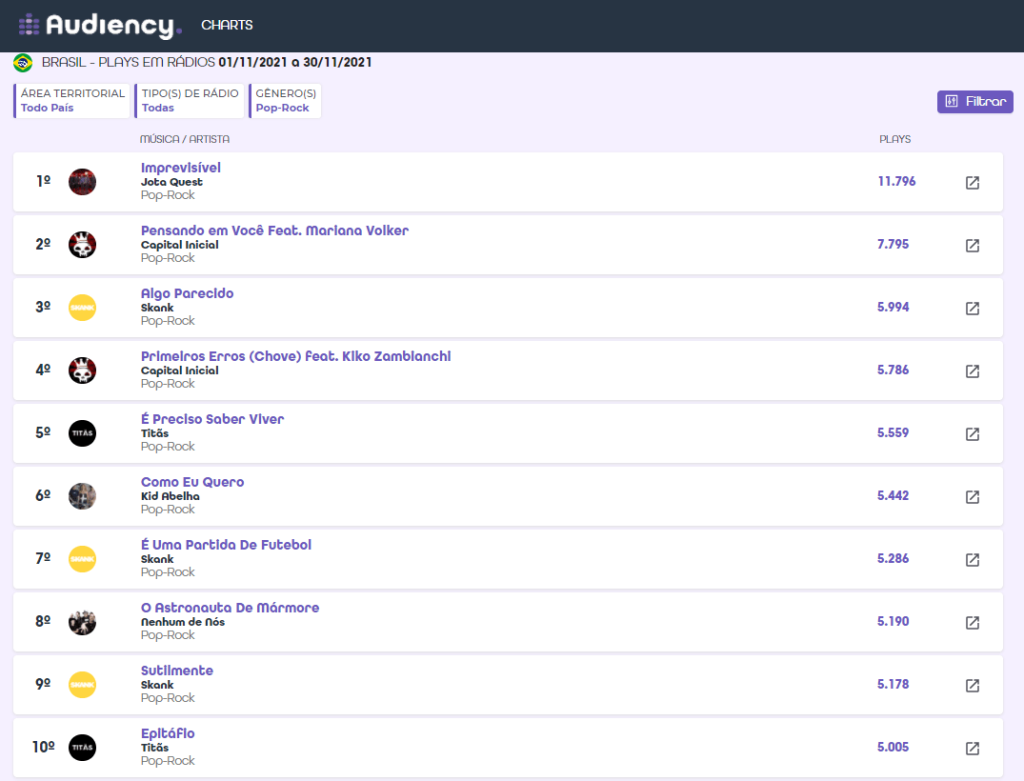The image size is (1024, 781).
Task: Click the date range 01/11/2021 a 30/11/2021
Action: pyautogui.click(x=295, y=63)
